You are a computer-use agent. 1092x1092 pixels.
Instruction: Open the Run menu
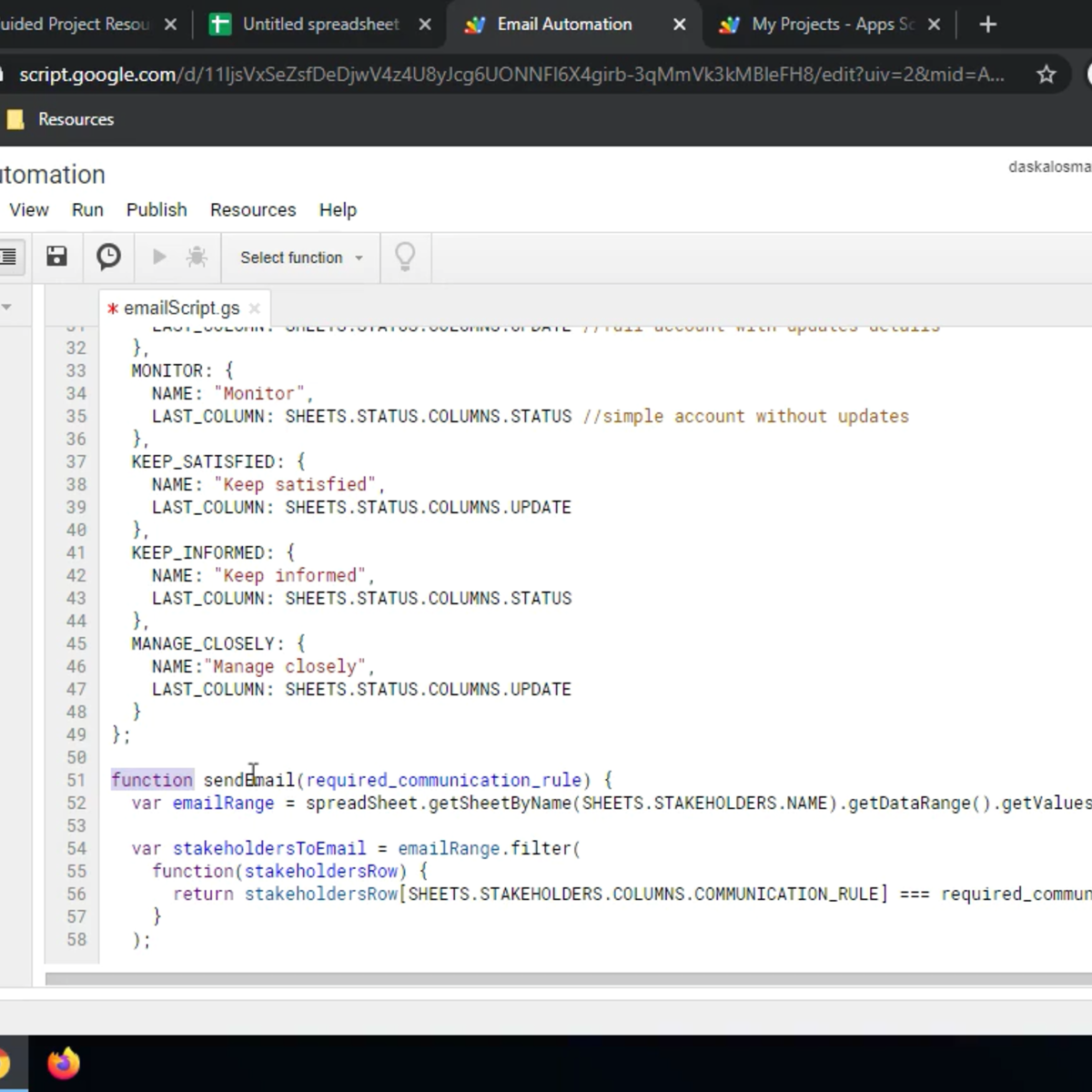point(87,210)
